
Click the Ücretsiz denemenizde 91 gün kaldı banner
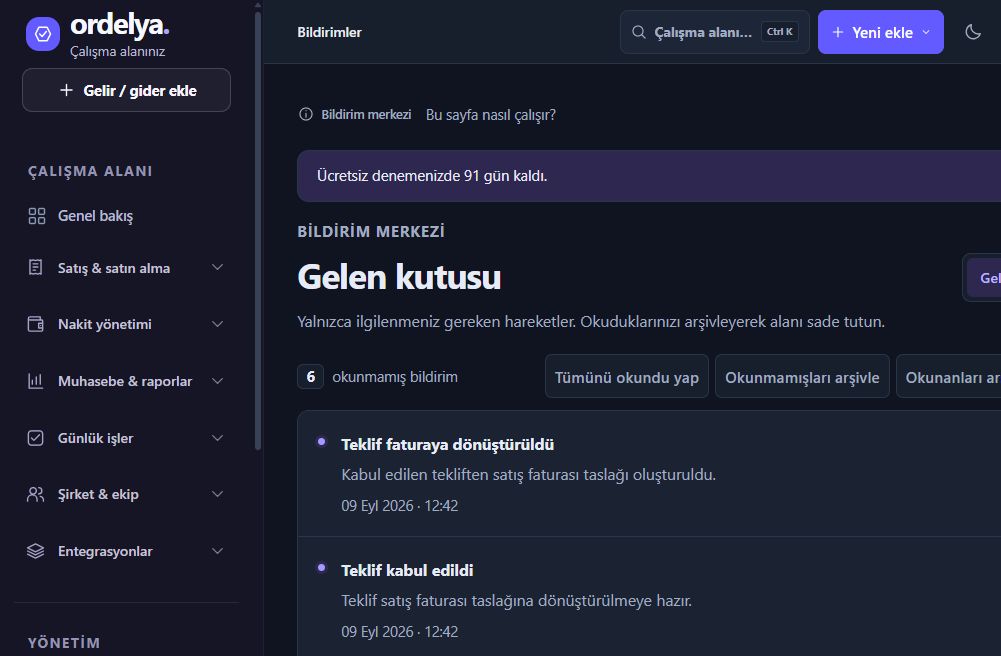649,175
